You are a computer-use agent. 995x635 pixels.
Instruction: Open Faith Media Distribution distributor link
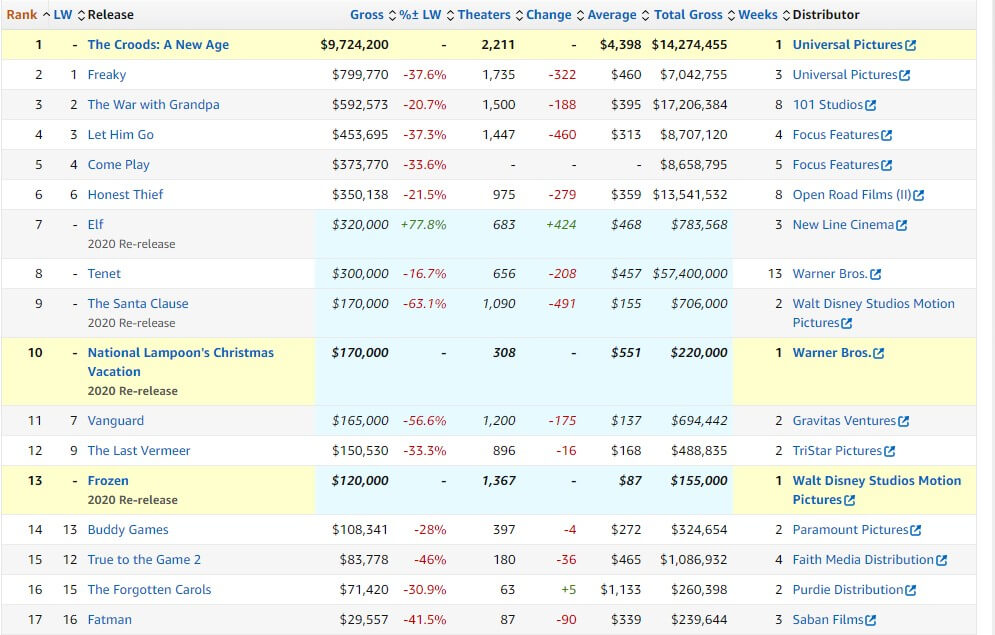pyautogui.click(x=863, y=560)
